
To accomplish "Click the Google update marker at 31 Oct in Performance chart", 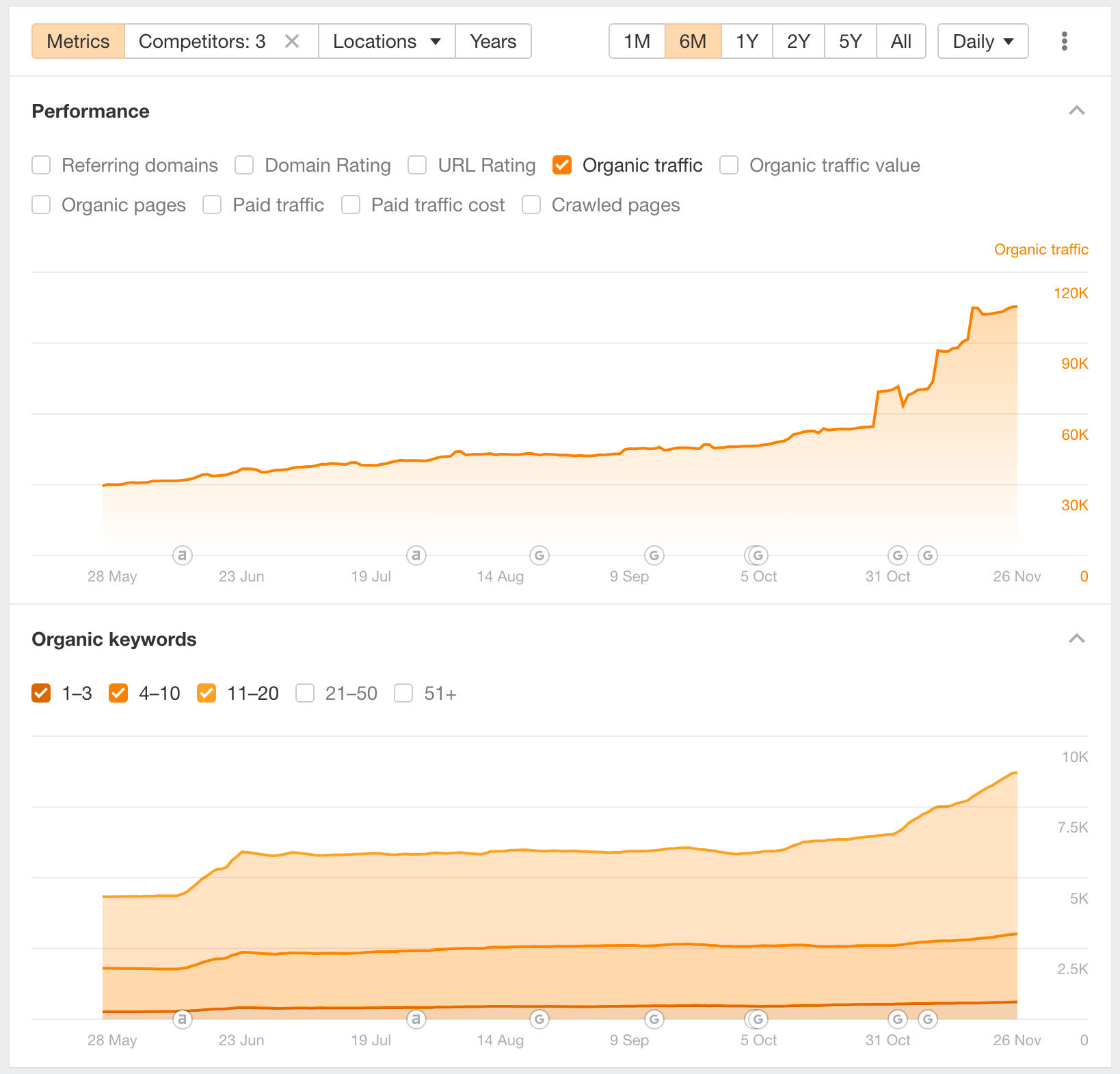I will pos(897,555).
